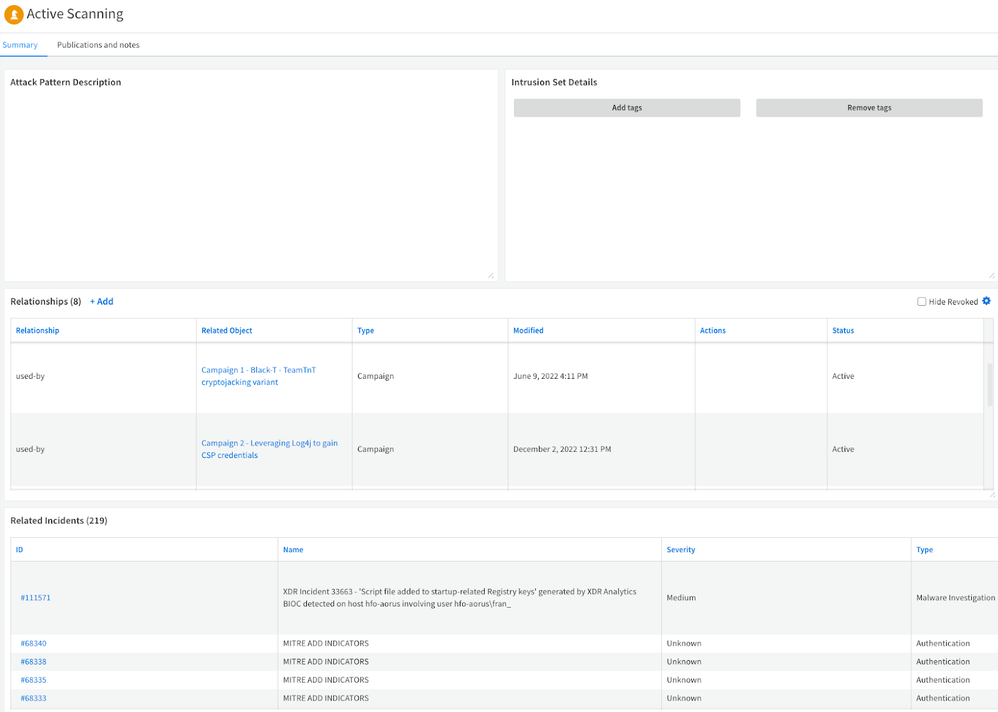Toggle the Hide Revoked checkbox
The height and width of the screenshot is (712, 998).
coord(922,302)
